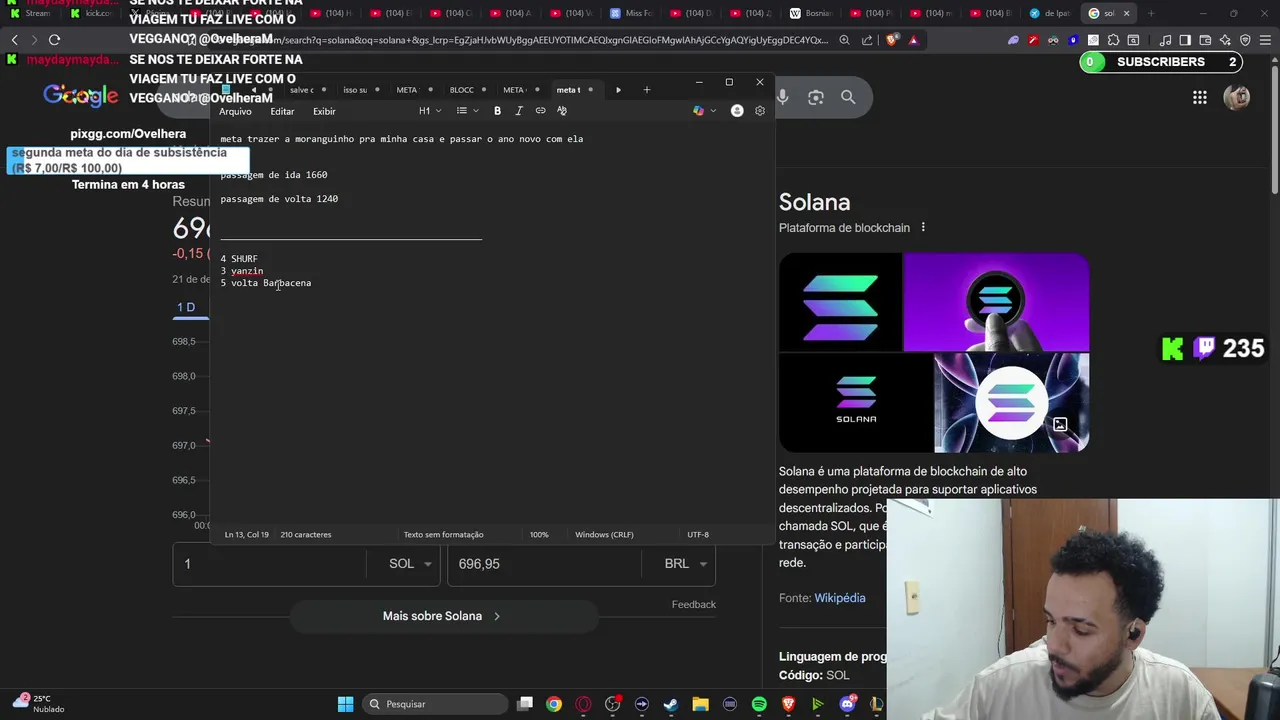
Task: Open File Explorer from taskbar
Action: pos(700,704)
